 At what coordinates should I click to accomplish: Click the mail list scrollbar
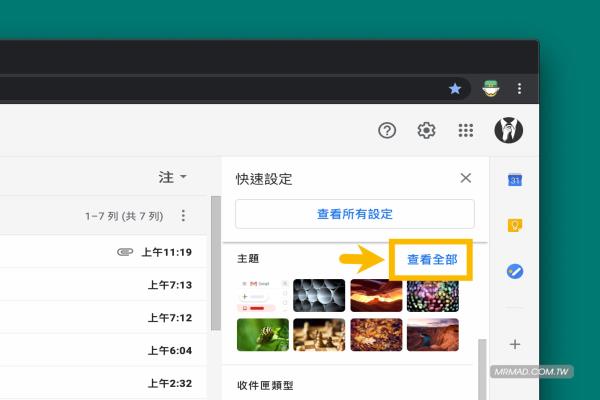point(216,263)
